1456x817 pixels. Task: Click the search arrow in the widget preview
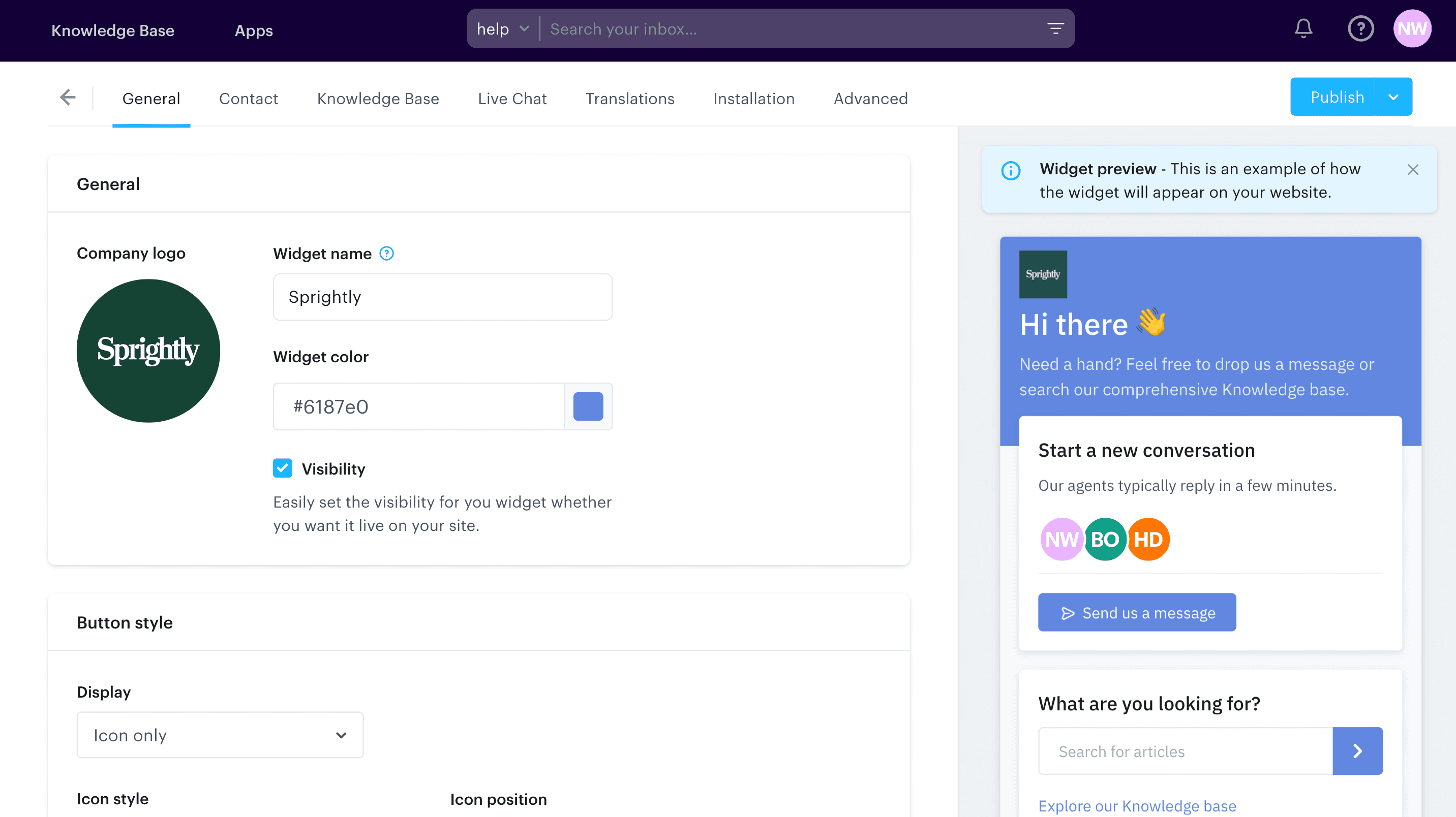[1358, 750]
